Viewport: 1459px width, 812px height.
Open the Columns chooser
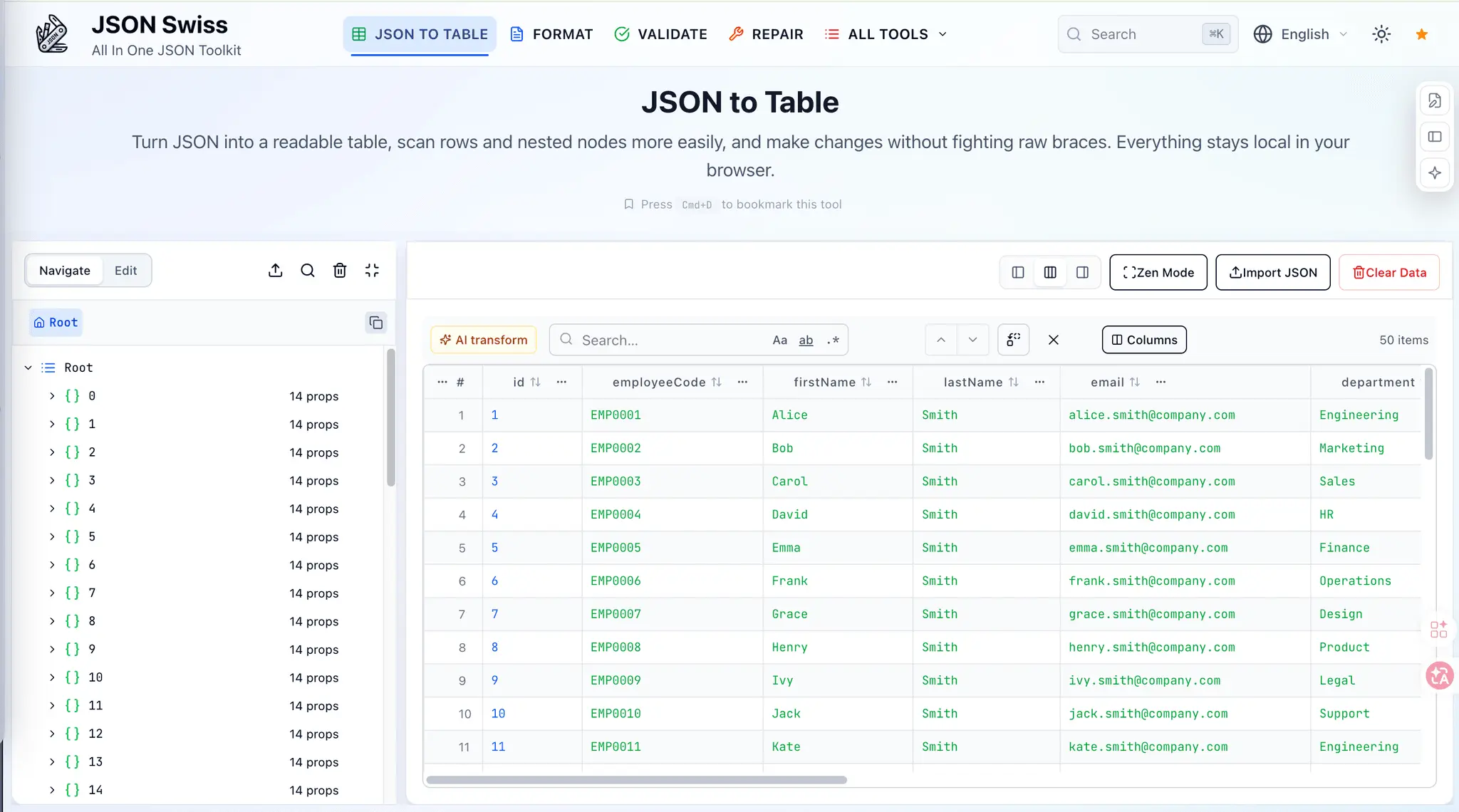click(1144, 340)
